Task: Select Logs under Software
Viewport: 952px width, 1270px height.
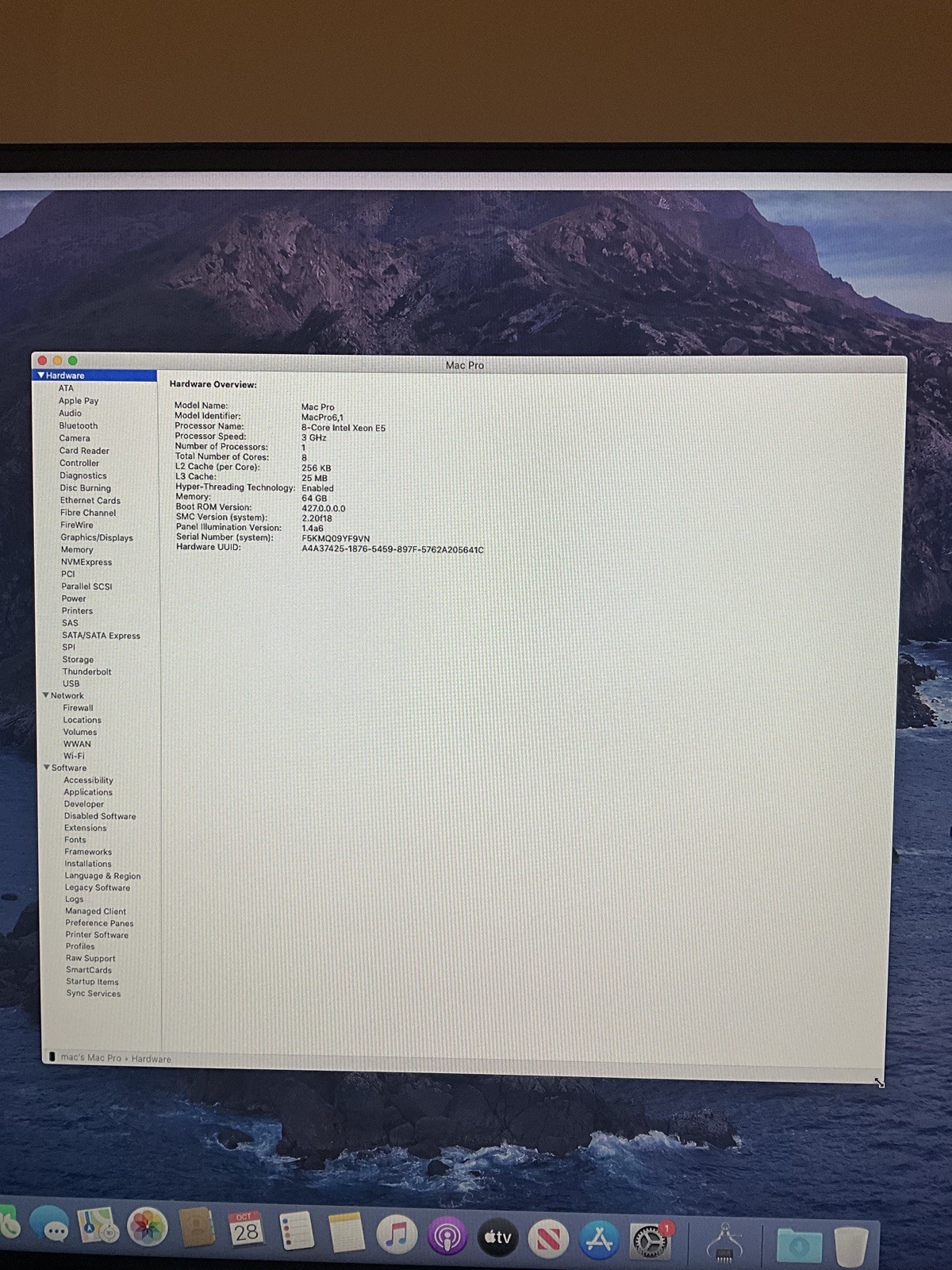Action: pos(74,899)
